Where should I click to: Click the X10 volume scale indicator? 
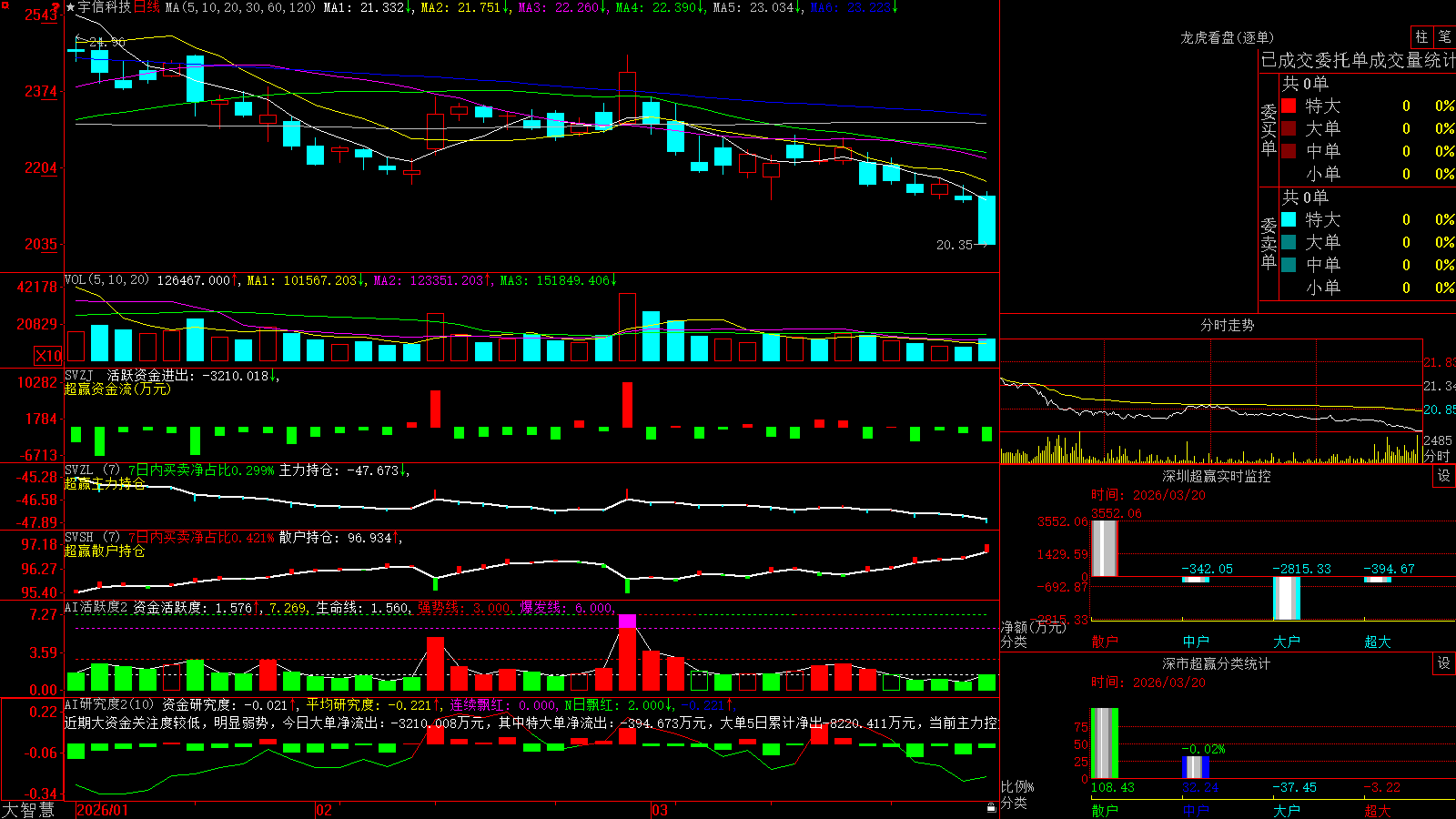[48, 356]
